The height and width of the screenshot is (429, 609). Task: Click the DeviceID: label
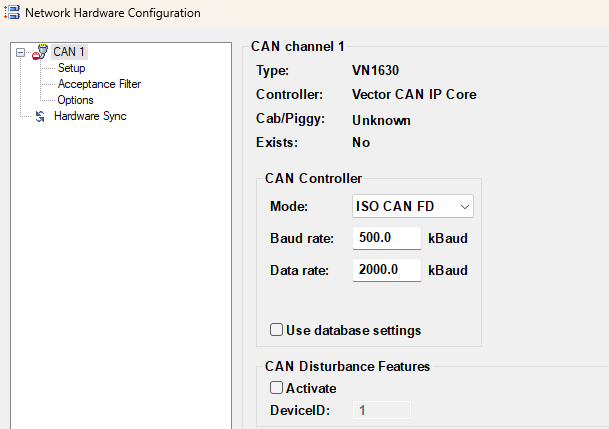(300, 410)
